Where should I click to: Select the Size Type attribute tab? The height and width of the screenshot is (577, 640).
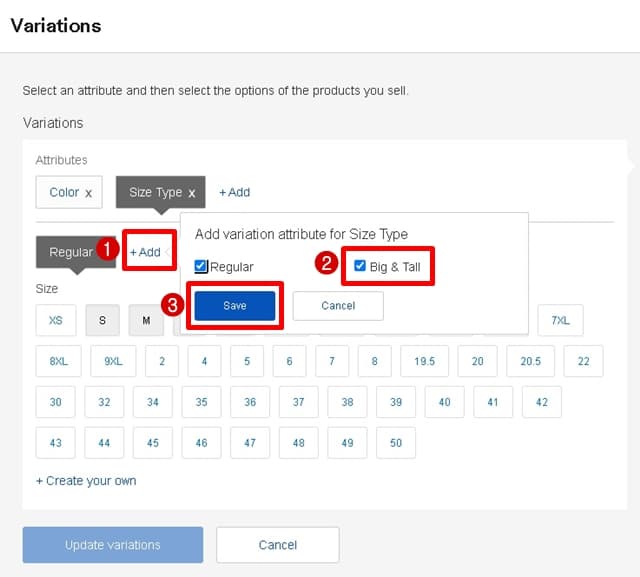[155, 192]
